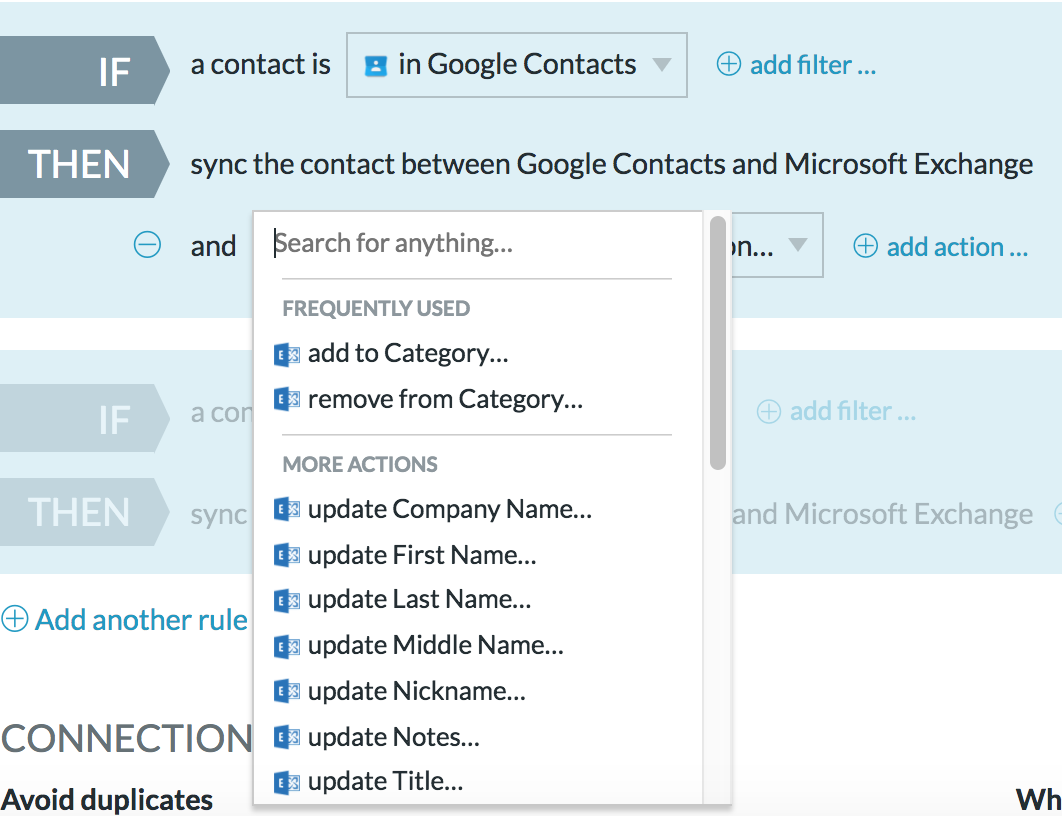Click the first rule's IF label
This screenshot has height=816, width=1062.
pos(84,70)
